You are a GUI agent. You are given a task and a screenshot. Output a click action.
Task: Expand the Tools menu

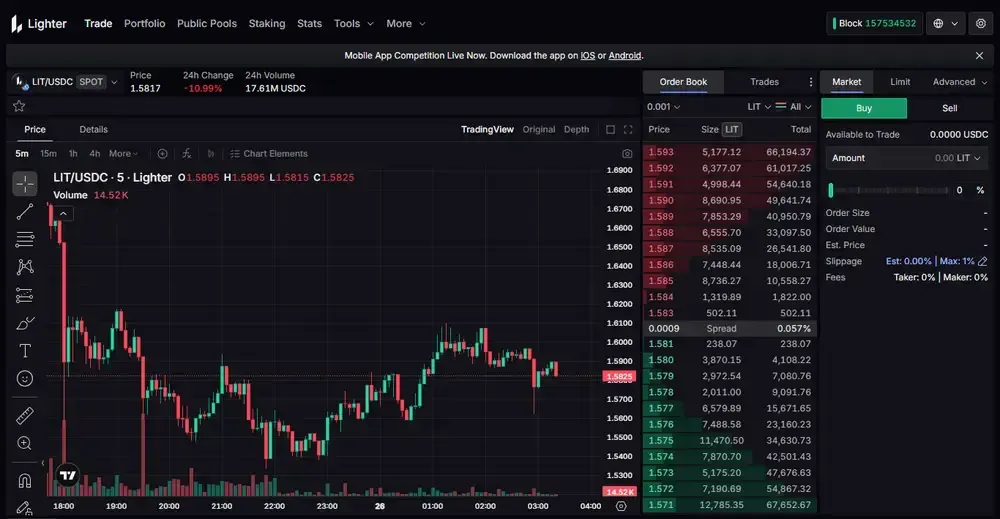(x=353, y=24)
